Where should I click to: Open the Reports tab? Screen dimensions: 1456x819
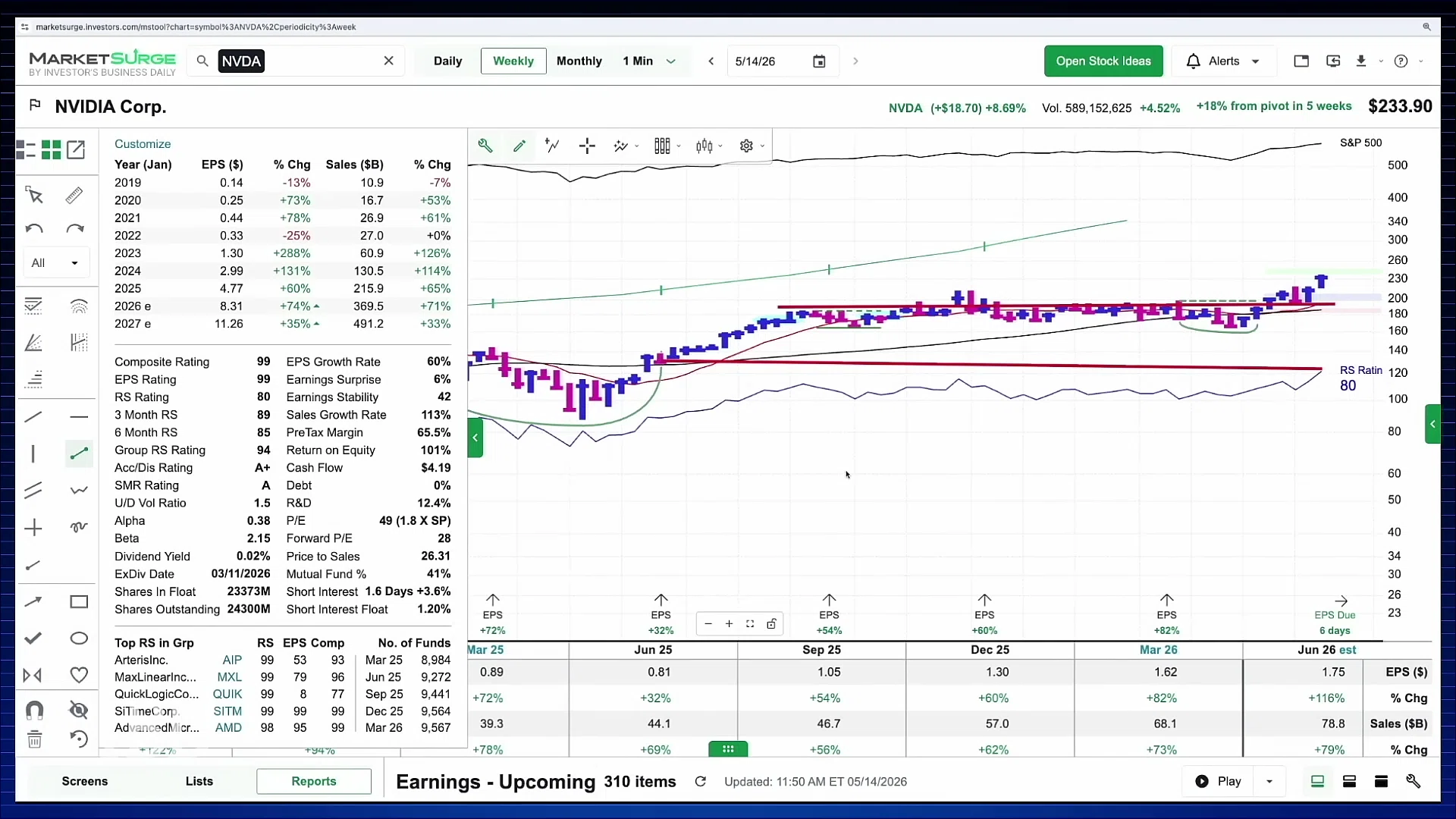point(314,781)
